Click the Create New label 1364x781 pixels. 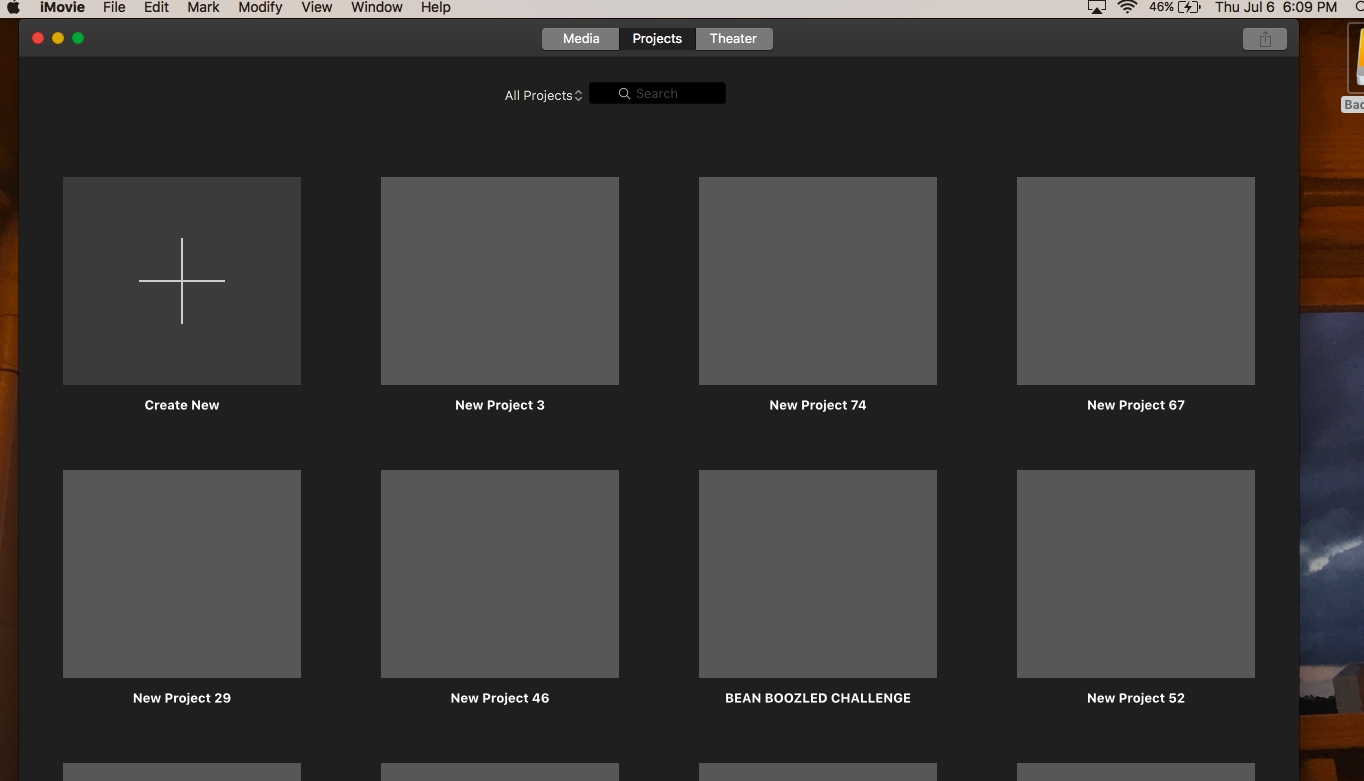click(182, 405)
